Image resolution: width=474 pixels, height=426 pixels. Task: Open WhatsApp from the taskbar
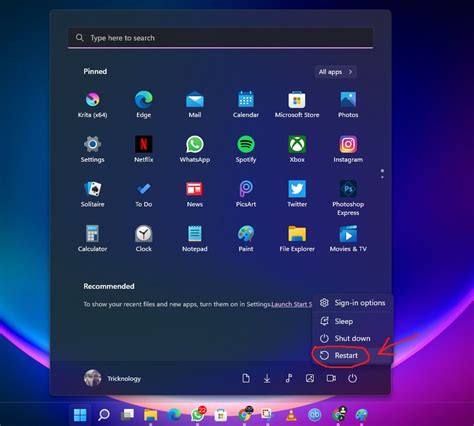pyautogui.click(x=198, y=415)
